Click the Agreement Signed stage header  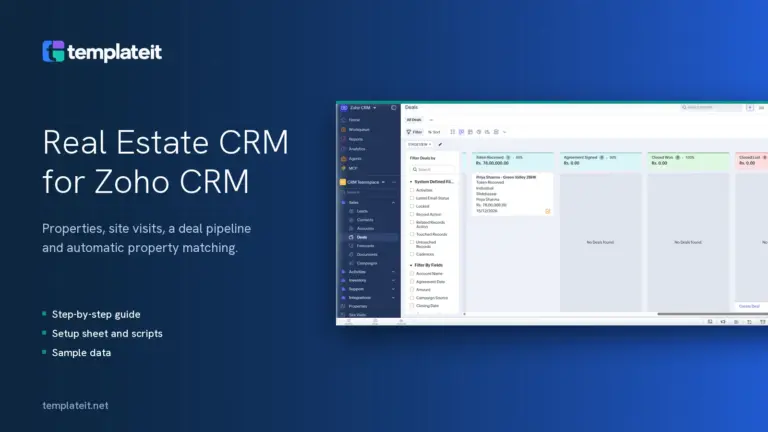[x=600, y=160]
